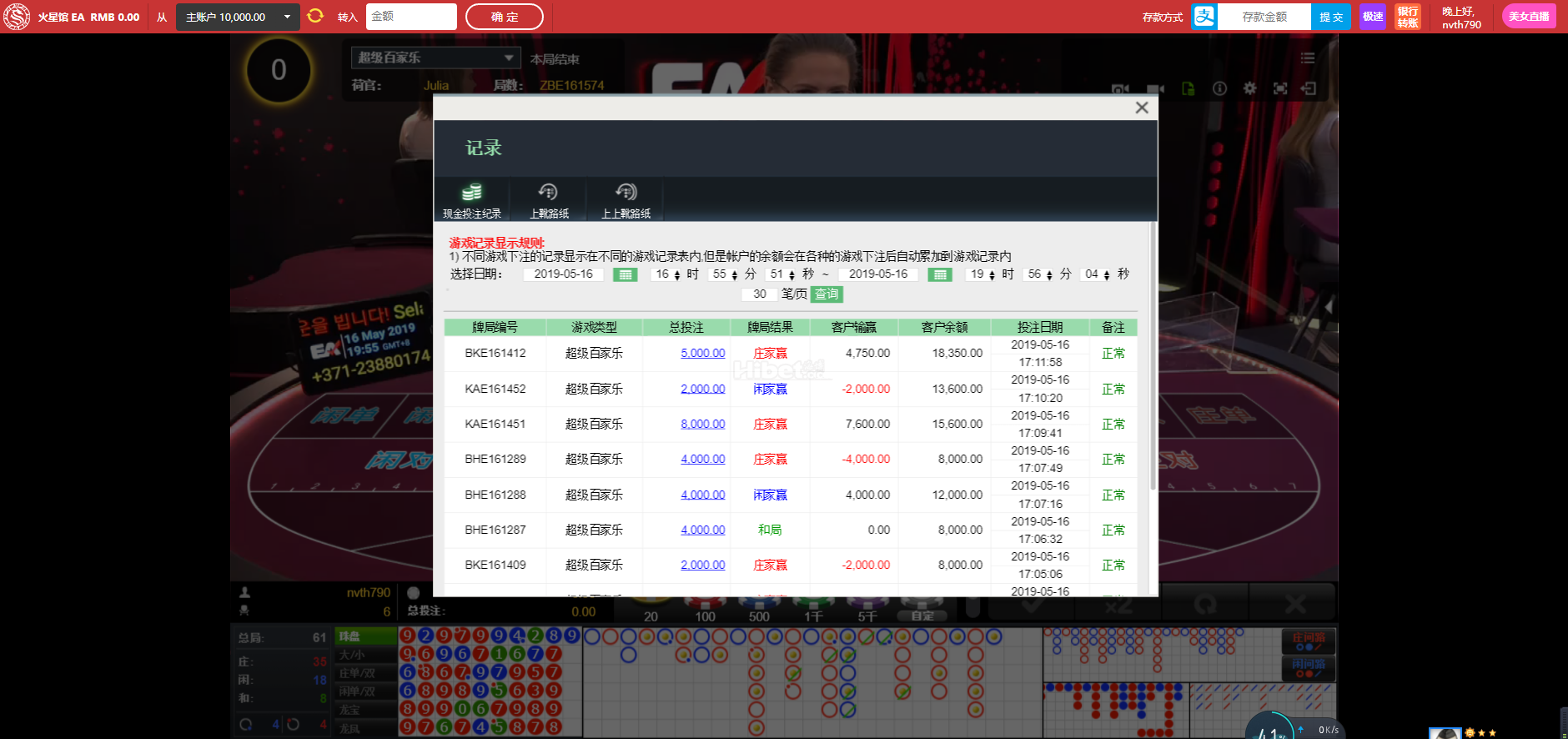Switch to the 上上靴路纸 tab

[x=626, y=201]
